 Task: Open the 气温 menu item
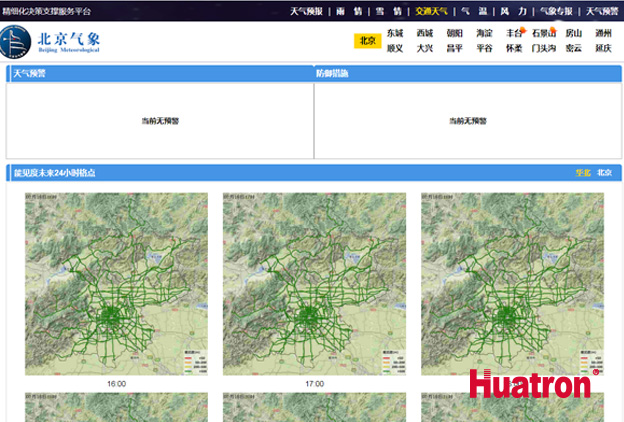pos(471,12)
